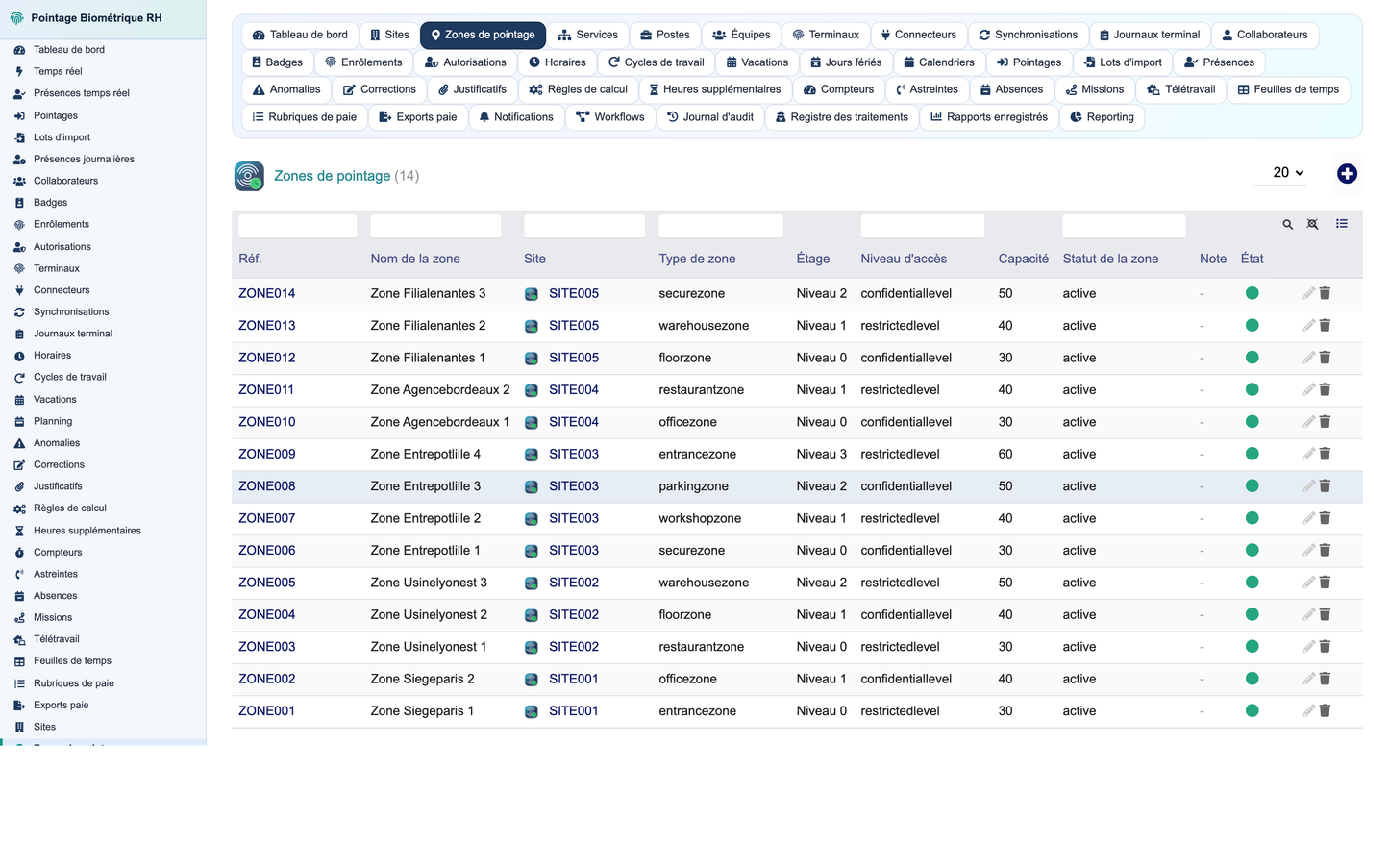Click the Site filter input field
1389x868 pixels.
(x=584, y=226)
